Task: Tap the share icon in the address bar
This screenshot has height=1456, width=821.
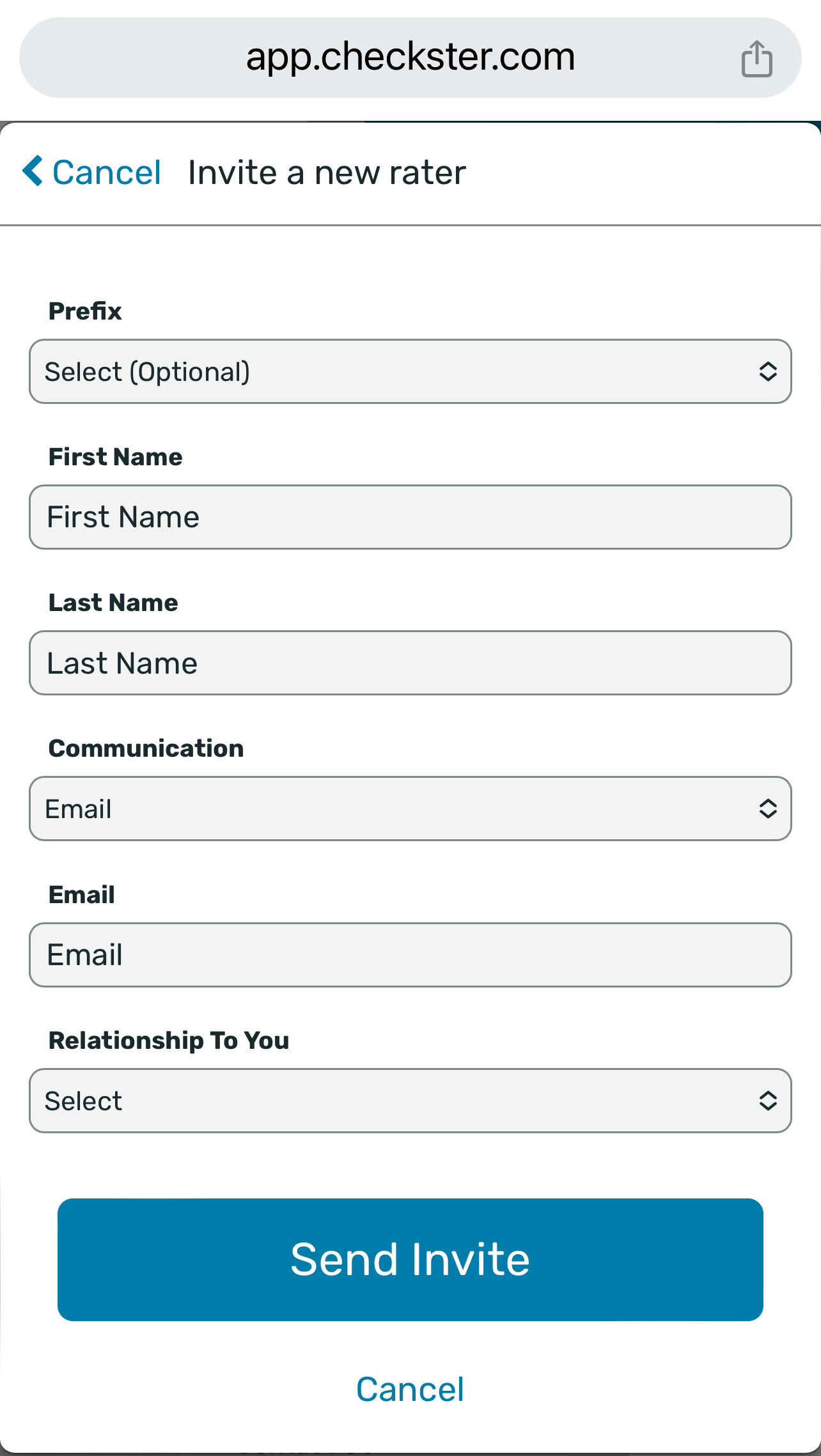Action: [x=757, y=58]
